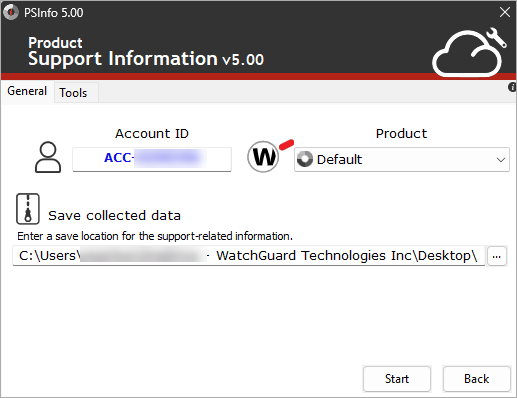This screenshot has width=517, height=398.
Task: Click into the Account ID field
Action: coord(152,159)
